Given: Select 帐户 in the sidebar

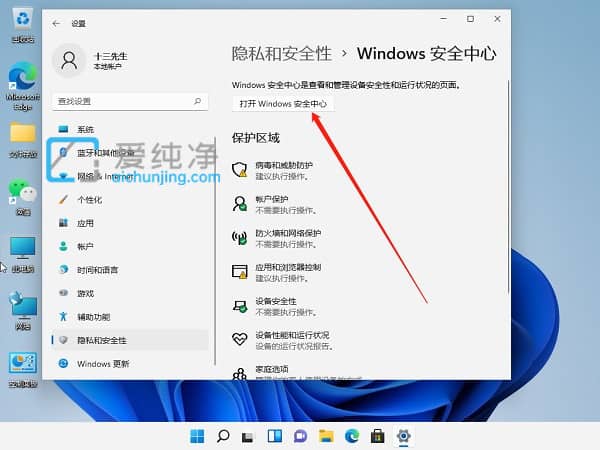Looking at the screenshot, I should (130, 246).
